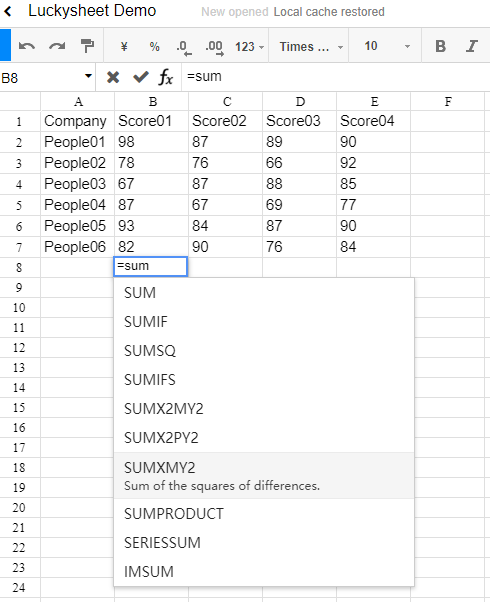Go back using the left chevron arrow
490x602 pixels.
pyautogui.click(x=8, y=12)
